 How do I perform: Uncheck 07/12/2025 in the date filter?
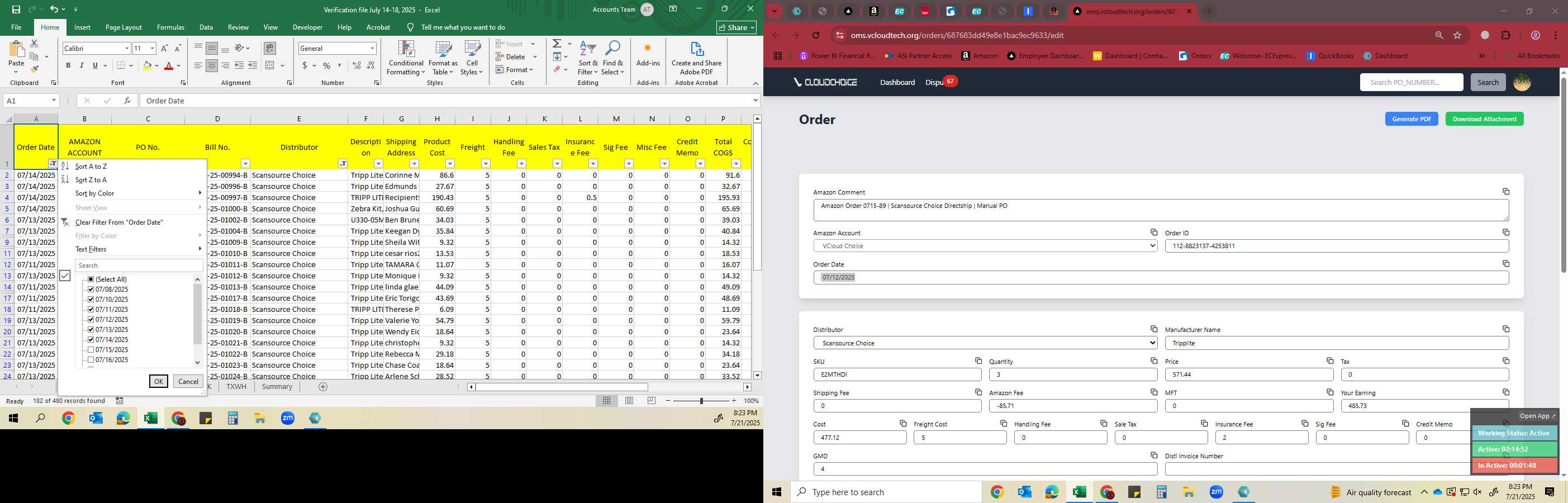coord(91,320)
